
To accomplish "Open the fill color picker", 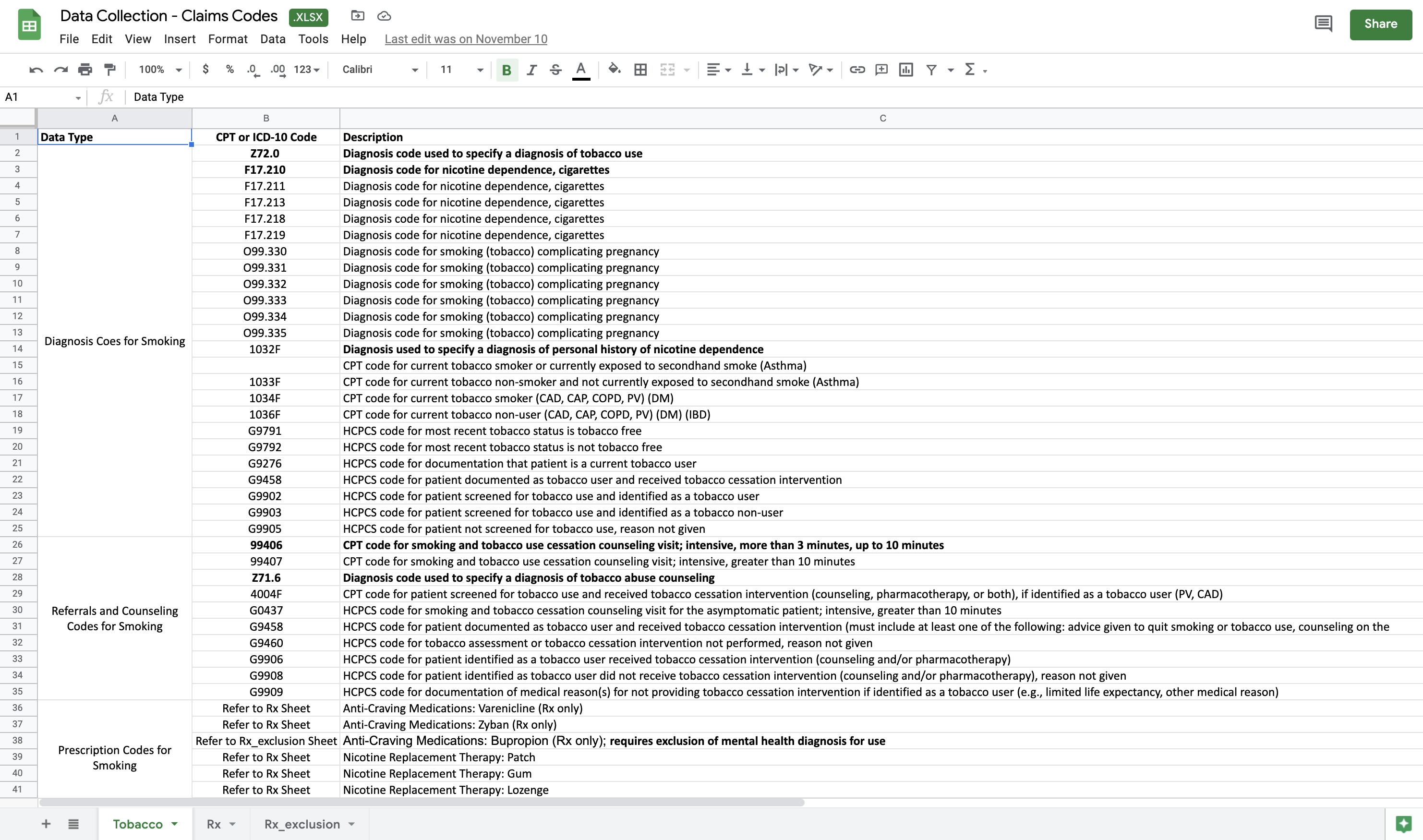I will (x=614, y=69).
